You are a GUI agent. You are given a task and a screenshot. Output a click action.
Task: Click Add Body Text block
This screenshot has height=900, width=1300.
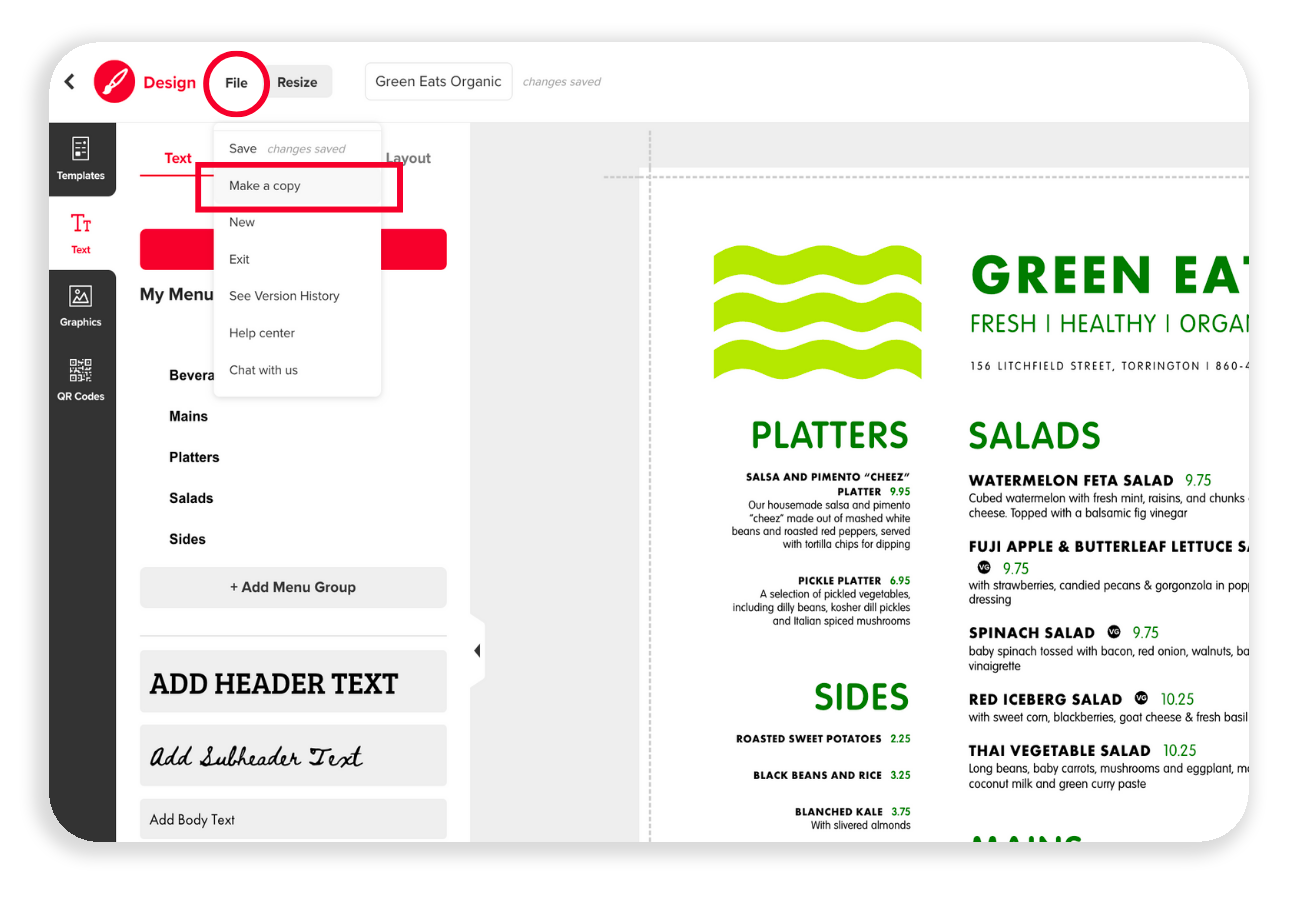tap(293, 819)
